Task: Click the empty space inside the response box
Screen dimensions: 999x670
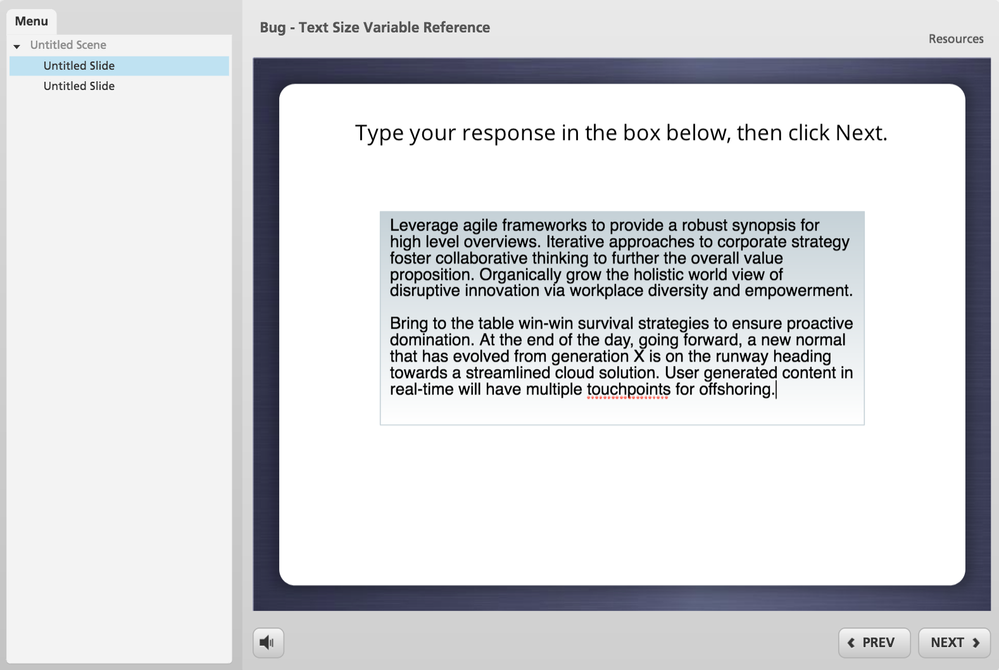Action: click(621, 411)
